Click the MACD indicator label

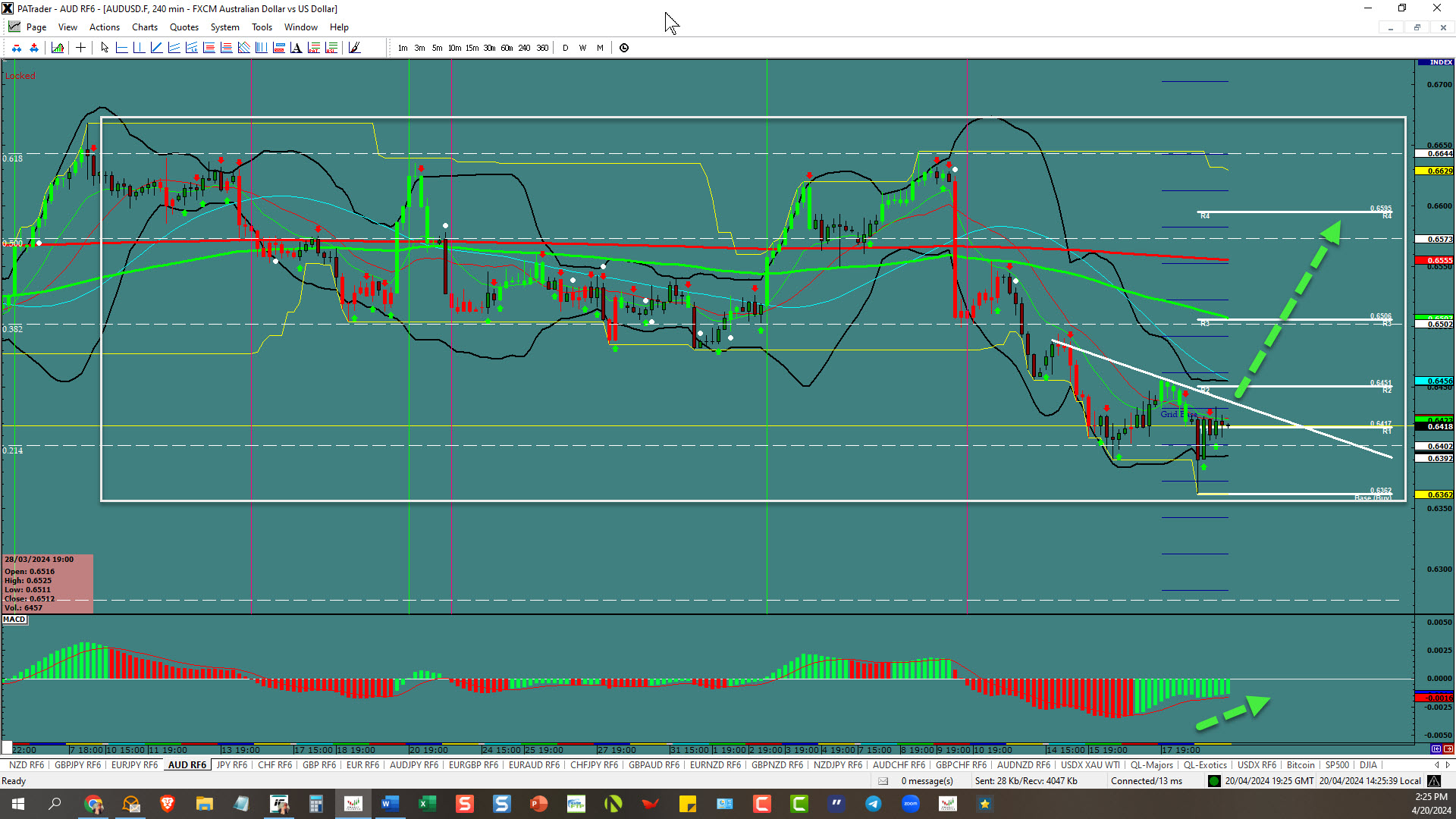[14, 620]
